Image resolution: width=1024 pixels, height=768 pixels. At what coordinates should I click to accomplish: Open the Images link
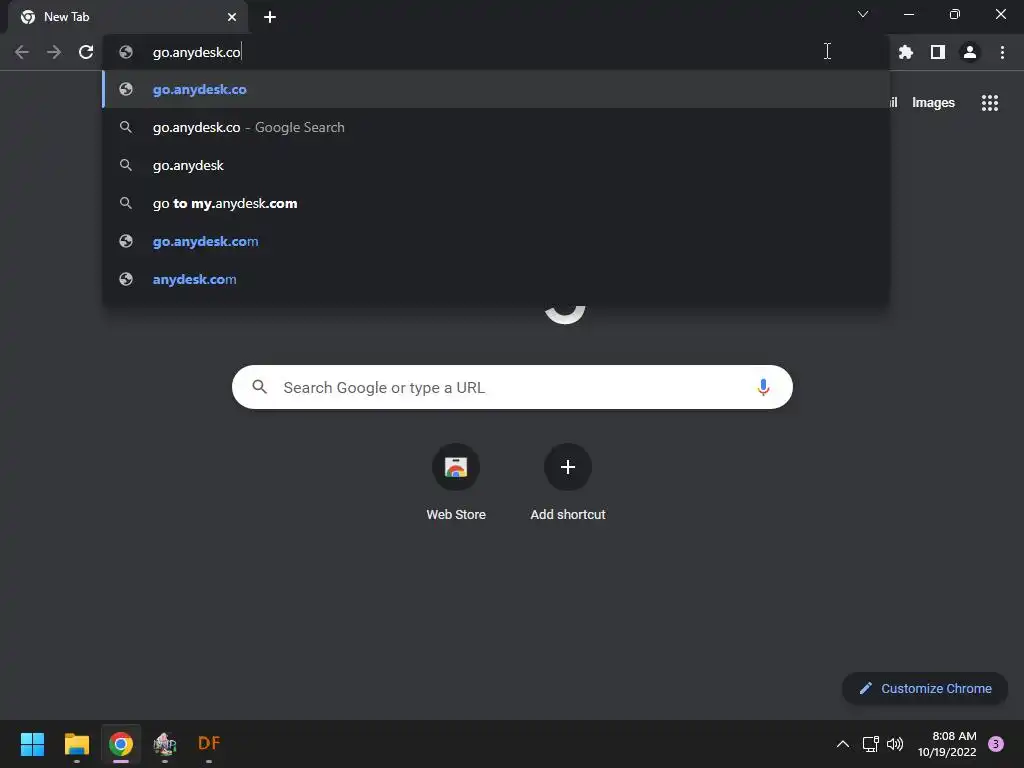[933, 103]
